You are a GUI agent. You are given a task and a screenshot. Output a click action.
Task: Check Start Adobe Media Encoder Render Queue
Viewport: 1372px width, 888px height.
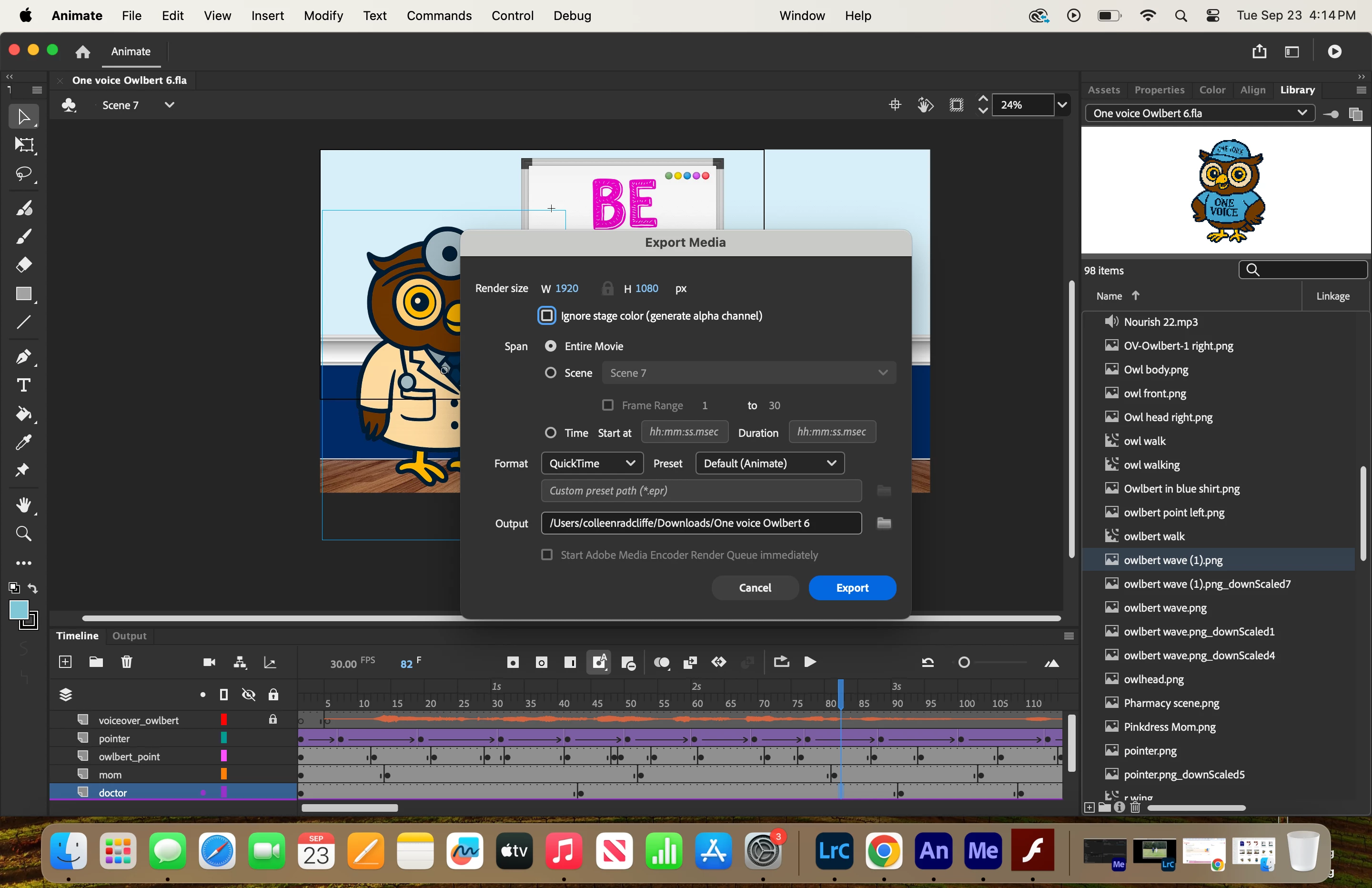click(x=546, y=555)
